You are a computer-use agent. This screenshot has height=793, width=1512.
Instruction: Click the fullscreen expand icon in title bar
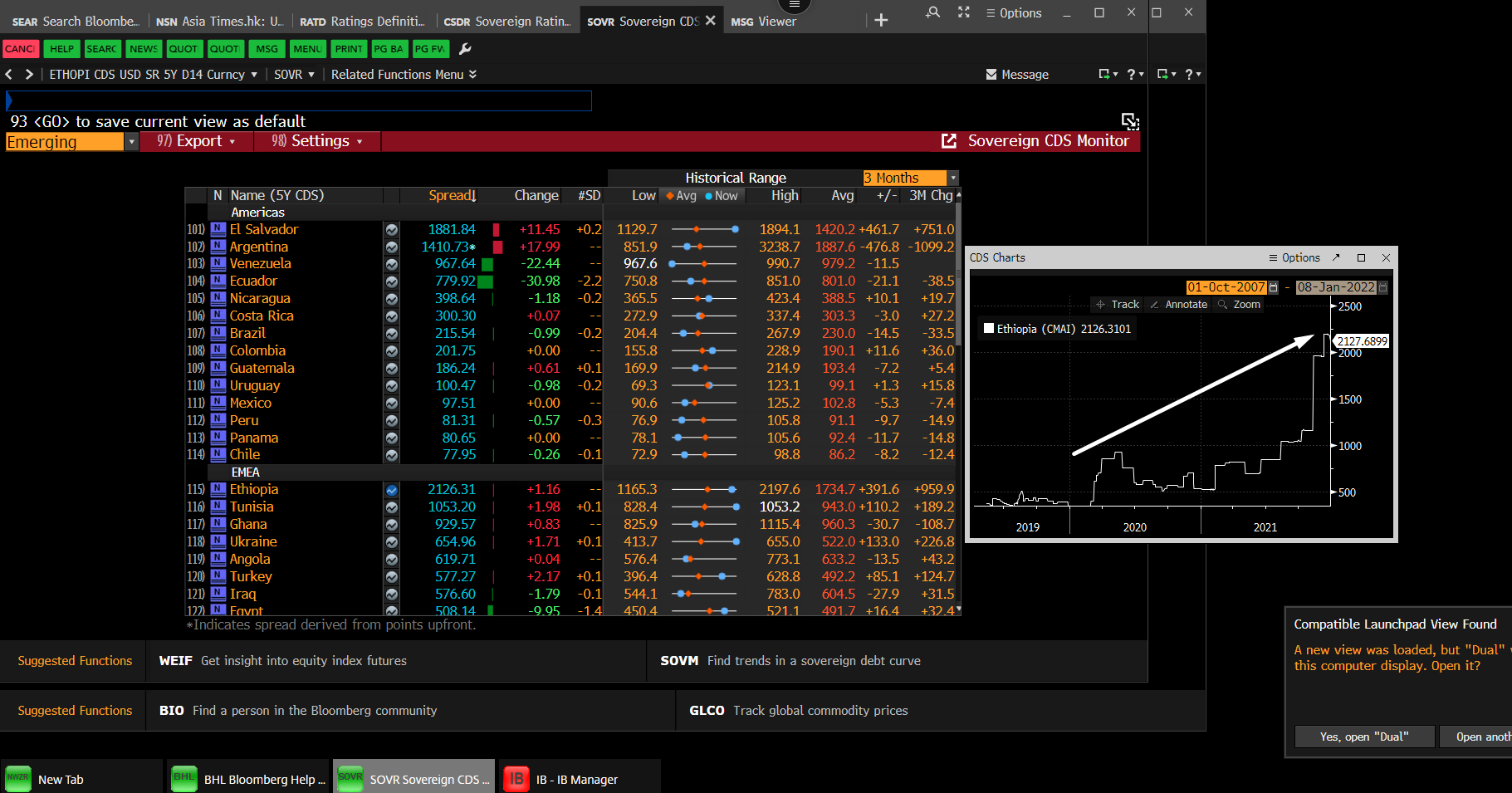[x=964, y=12]
